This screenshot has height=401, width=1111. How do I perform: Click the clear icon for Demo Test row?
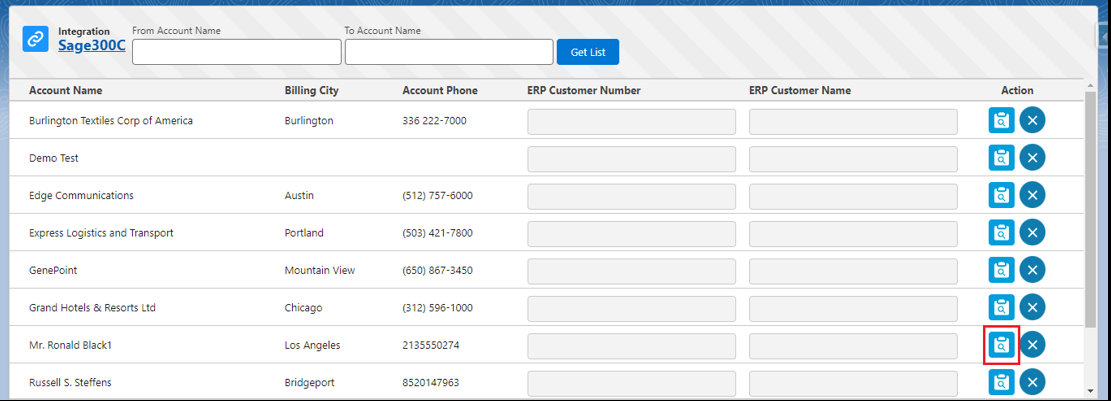(1033, 158)
